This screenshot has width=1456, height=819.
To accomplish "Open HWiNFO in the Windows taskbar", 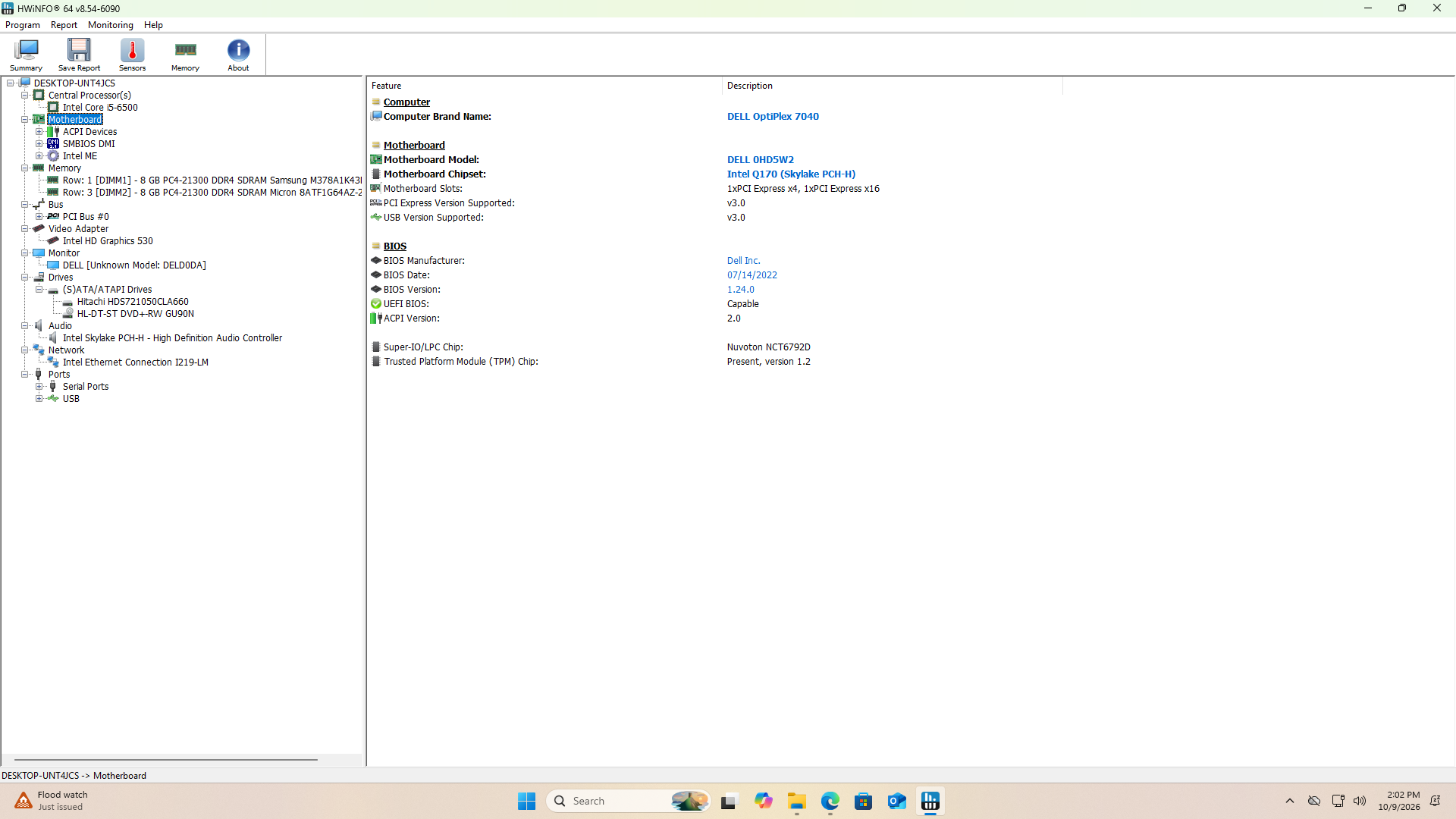I will coord(930,801).
